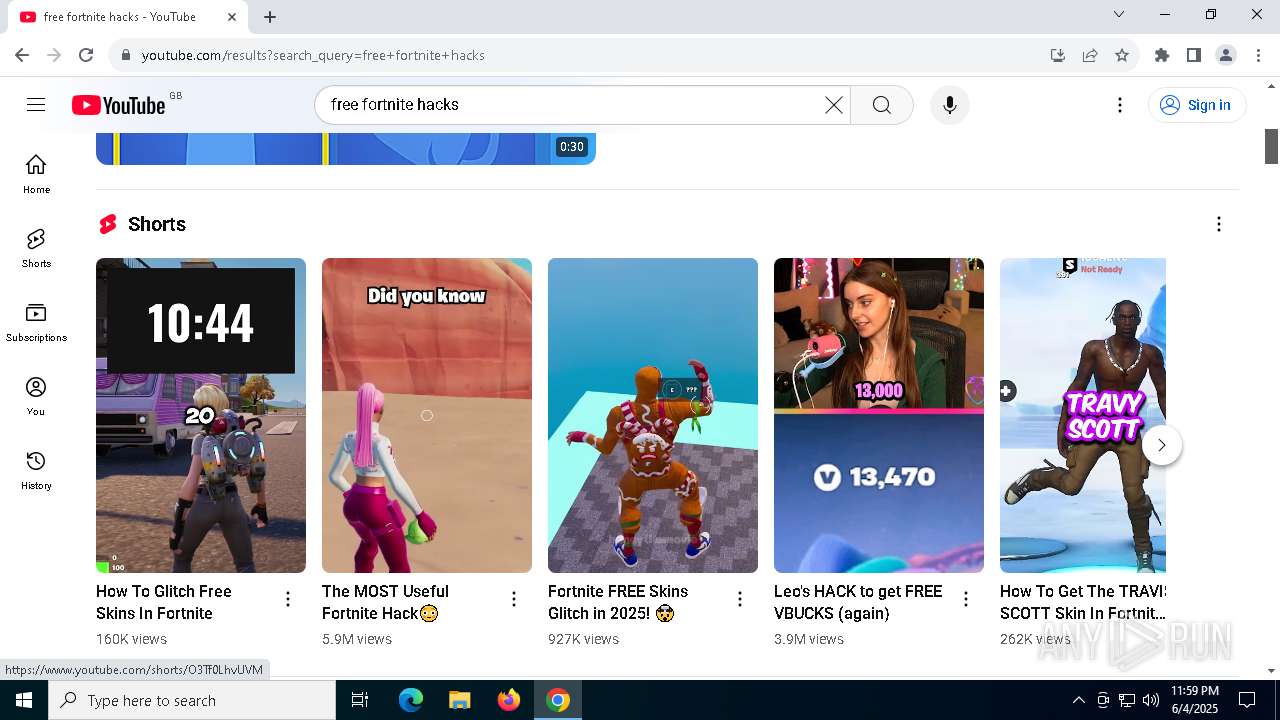1280x720 pixels.
Task: Click the Sign in button
Action: pyautogui.click(x=1196, y=105)
